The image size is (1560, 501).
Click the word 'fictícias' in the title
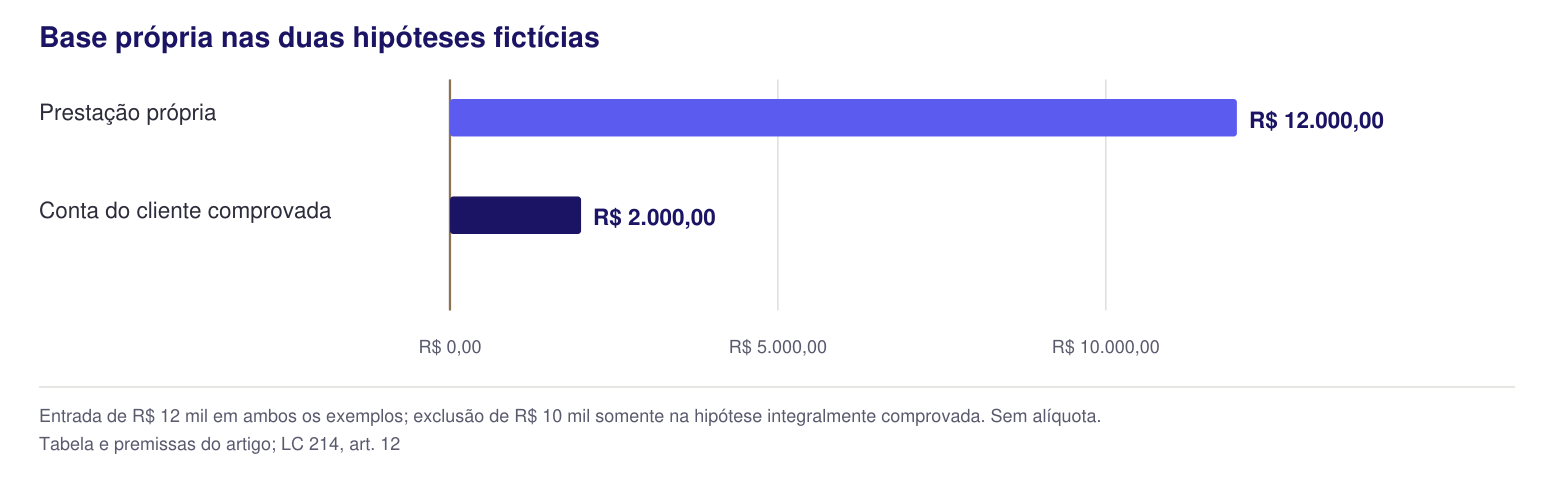click(x=548, y=38)
